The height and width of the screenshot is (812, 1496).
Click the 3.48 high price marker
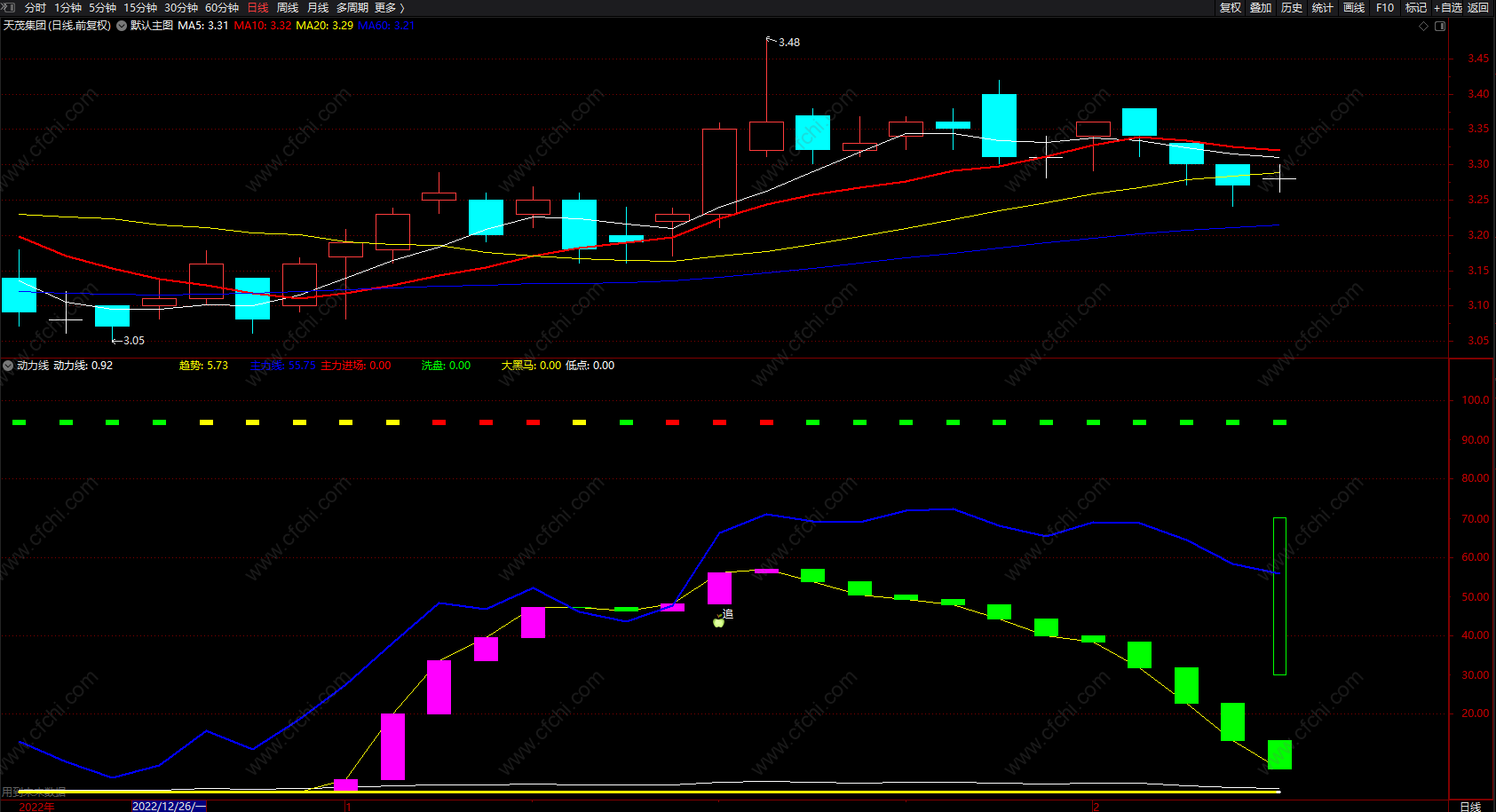coord(789,43)
